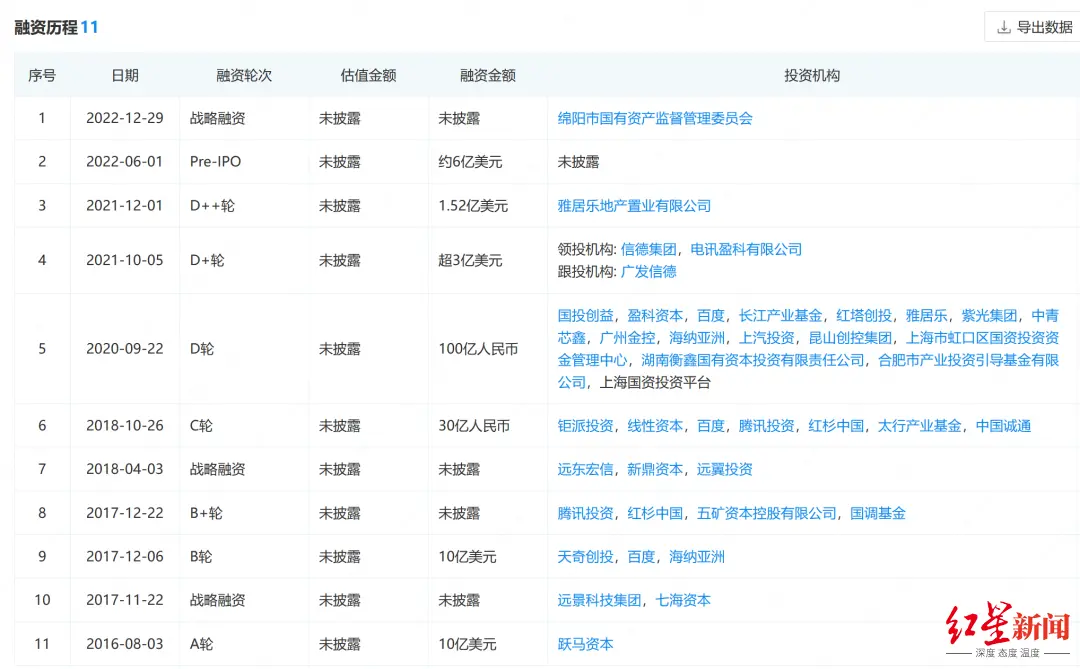Screen dimensions: 1080x669
Task: Click the 日期 column header
Action: (x=125, y=75)
